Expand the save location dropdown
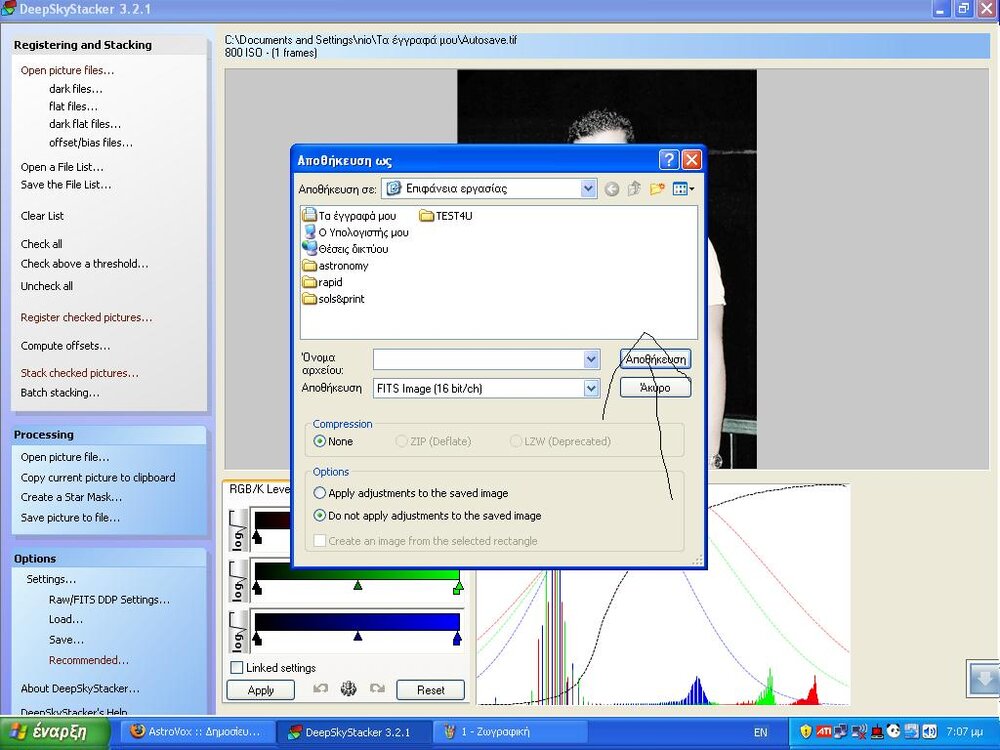1000x750 pixels. (589, 188)
